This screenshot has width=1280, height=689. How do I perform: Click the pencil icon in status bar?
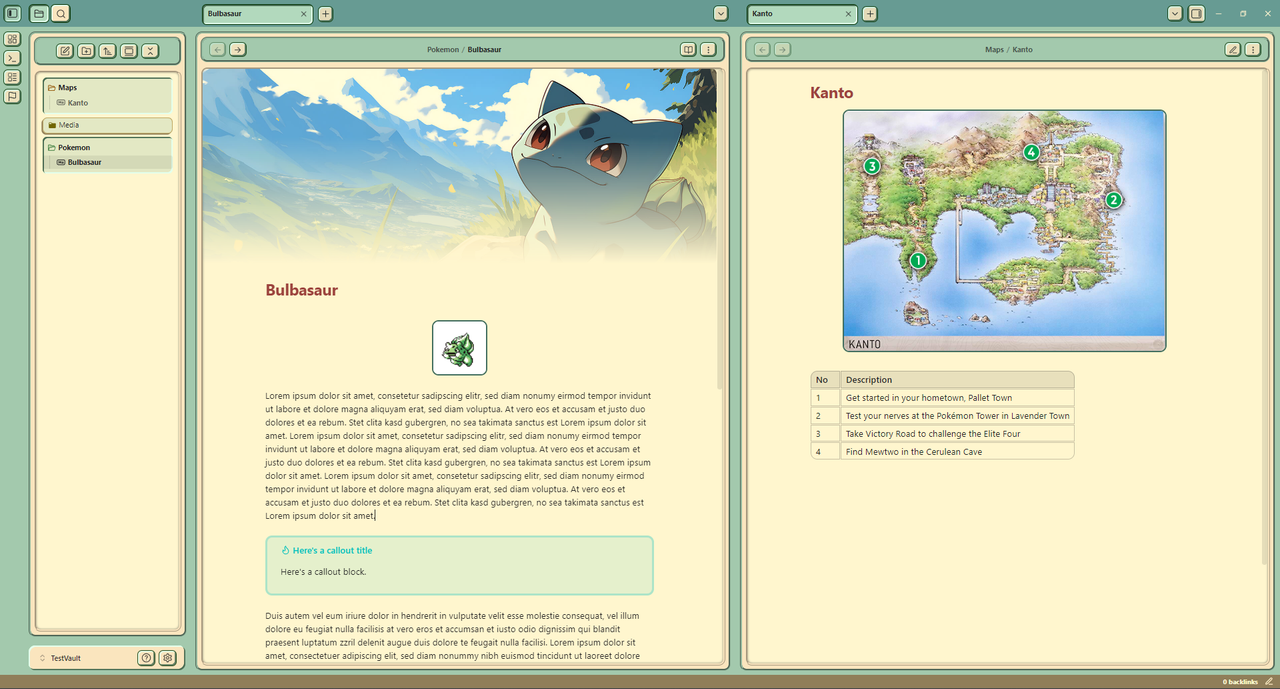click(1269, 682)
